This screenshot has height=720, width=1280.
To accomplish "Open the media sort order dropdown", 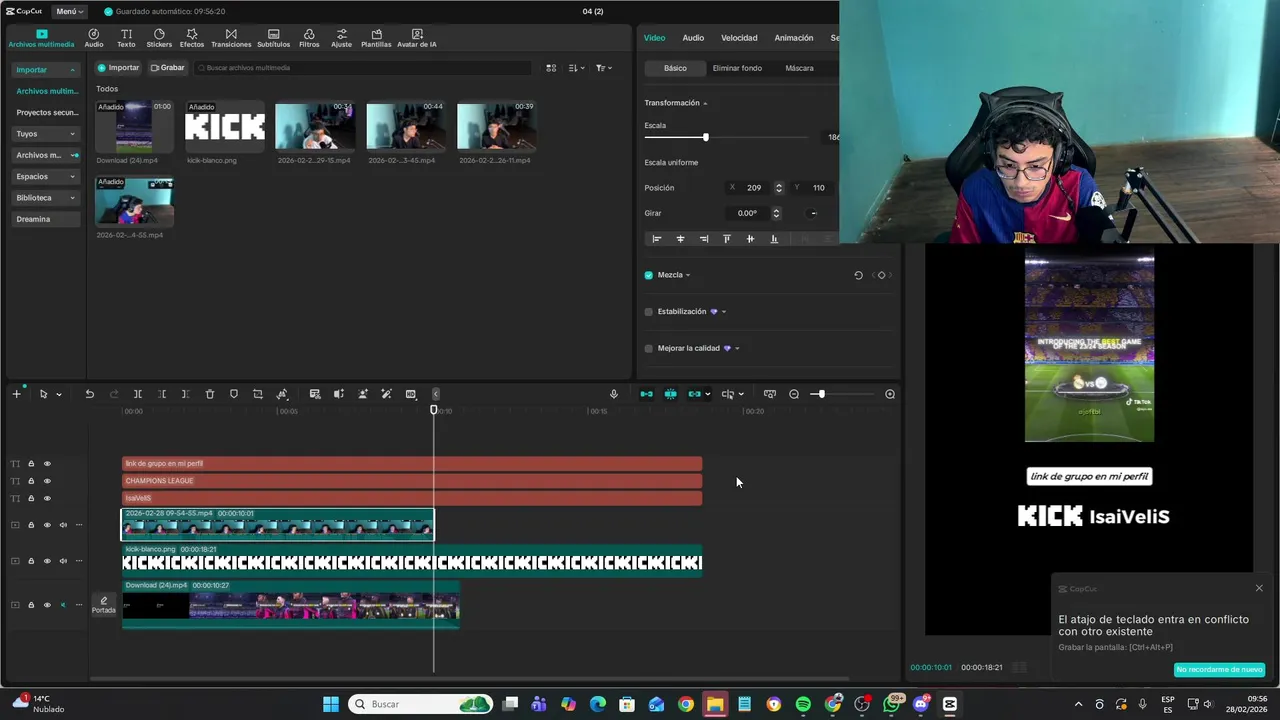I will click(x=577, y=68).
